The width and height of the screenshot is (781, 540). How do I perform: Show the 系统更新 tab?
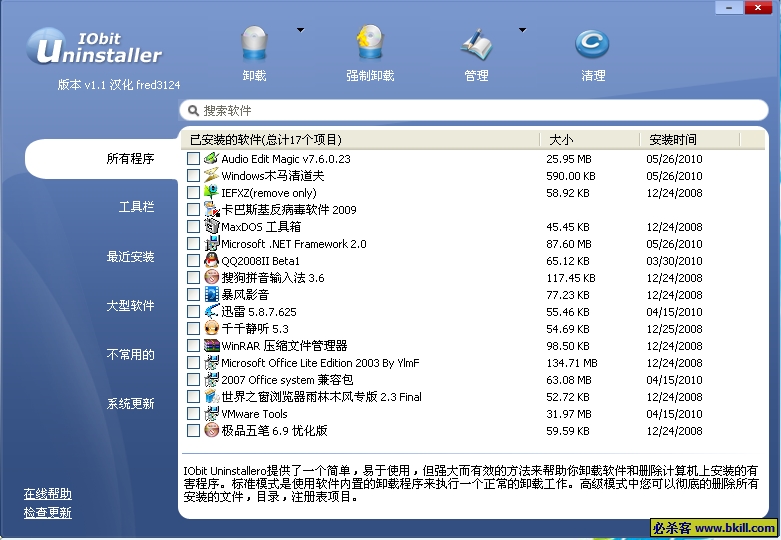pos(130,404)
